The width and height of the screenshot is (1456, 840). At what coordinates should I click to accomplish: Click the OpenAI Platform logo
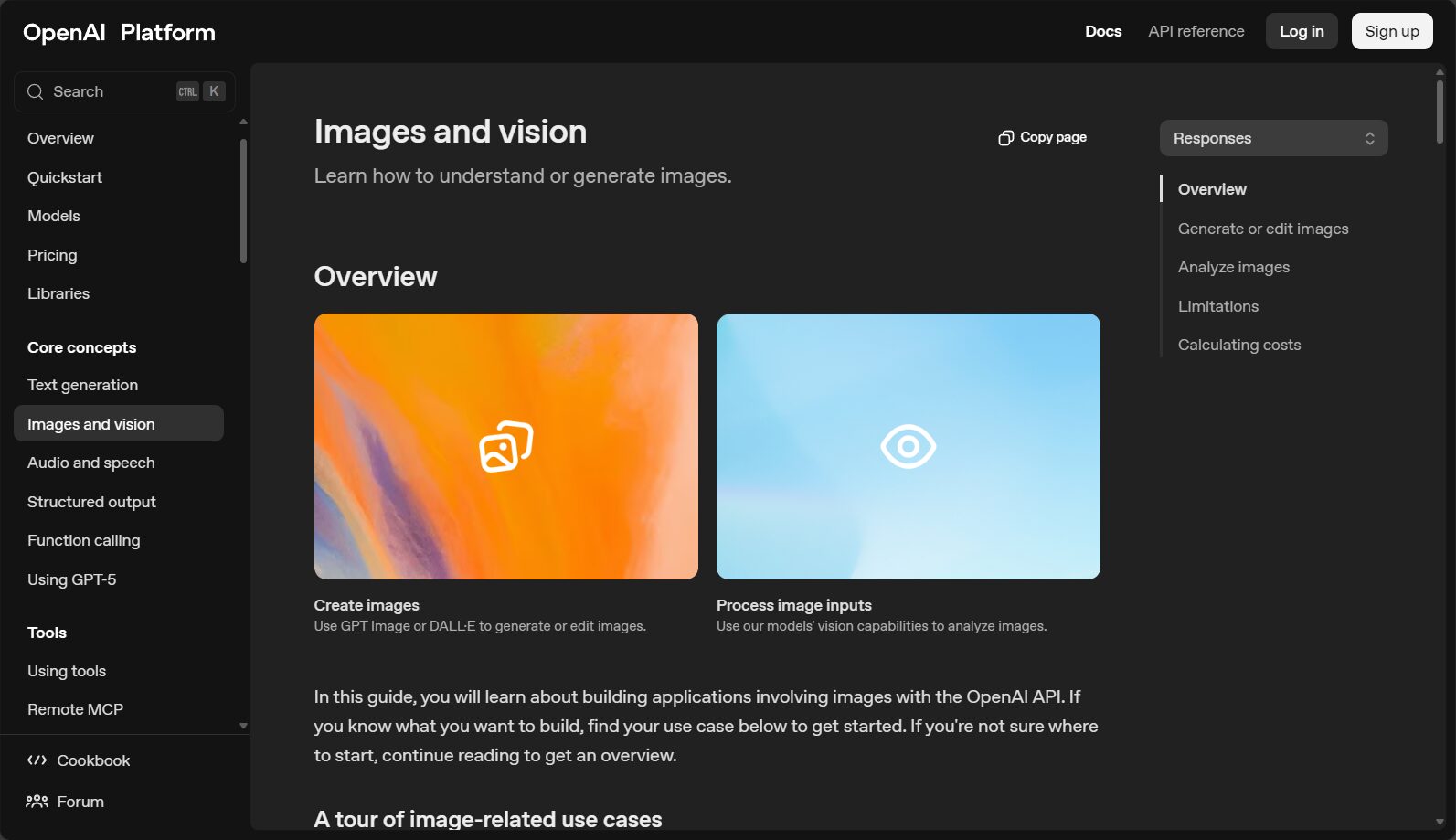[119, 32]
